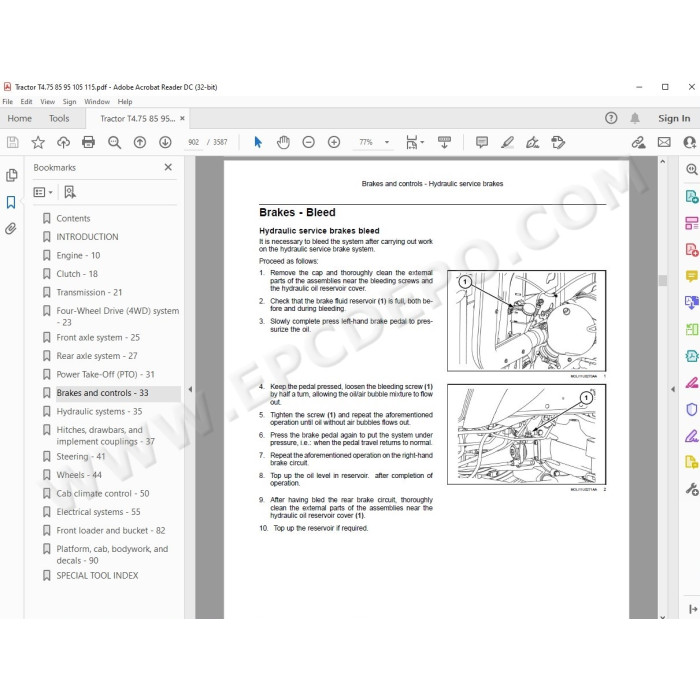Viewport: 700px width, 700px height.
Task: Click the Print file icon
Action: [88, 142]
